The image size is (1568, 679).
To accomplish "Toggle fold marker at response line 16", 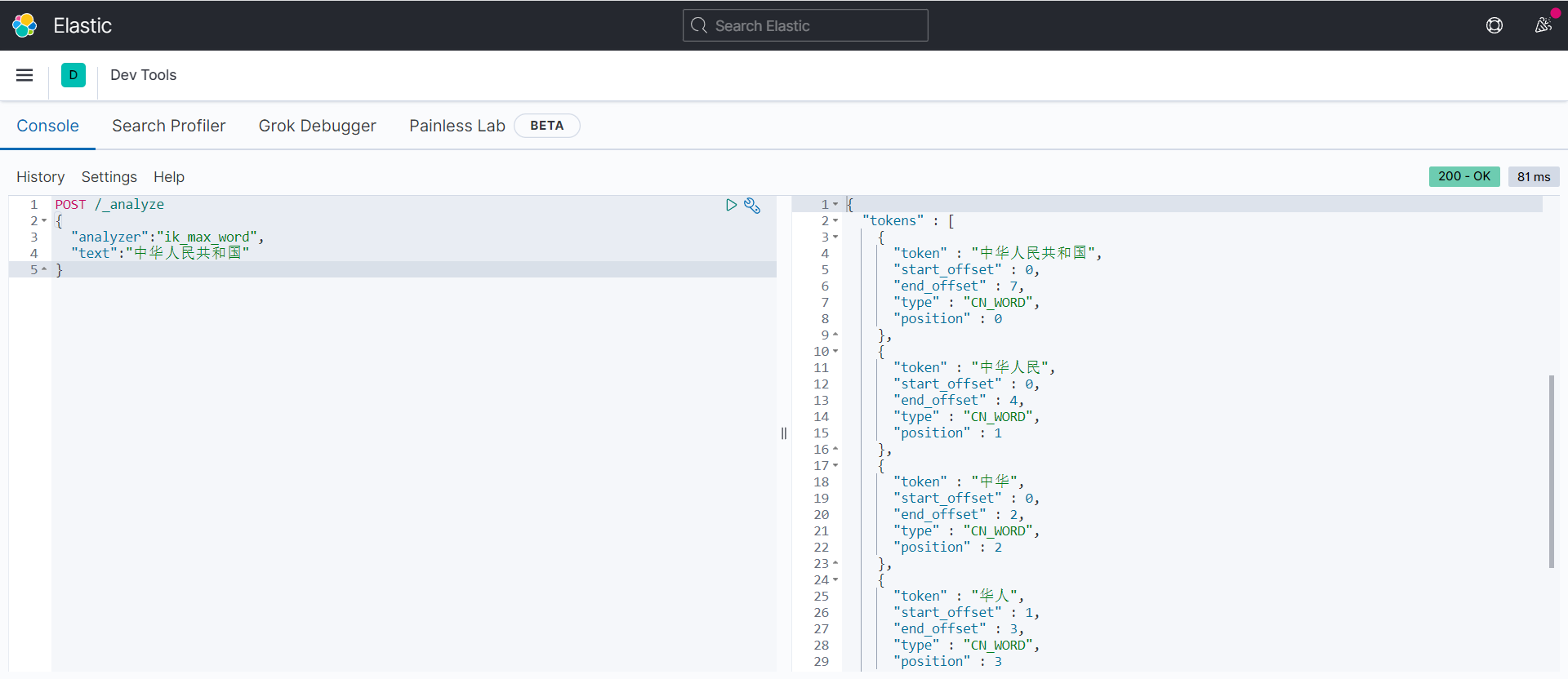I will (835, 449).
